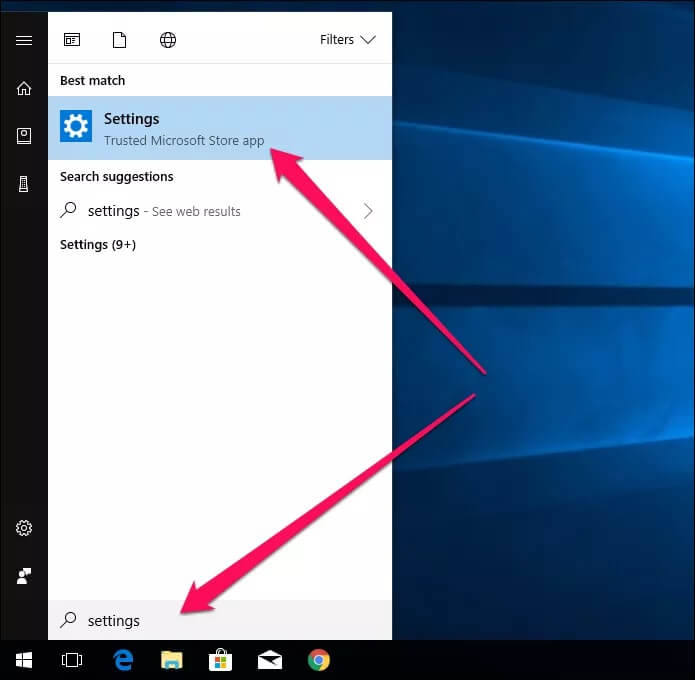Filter results by Documents icon
The height and width of the screenshot is (680, 695).
click(119, 40)
